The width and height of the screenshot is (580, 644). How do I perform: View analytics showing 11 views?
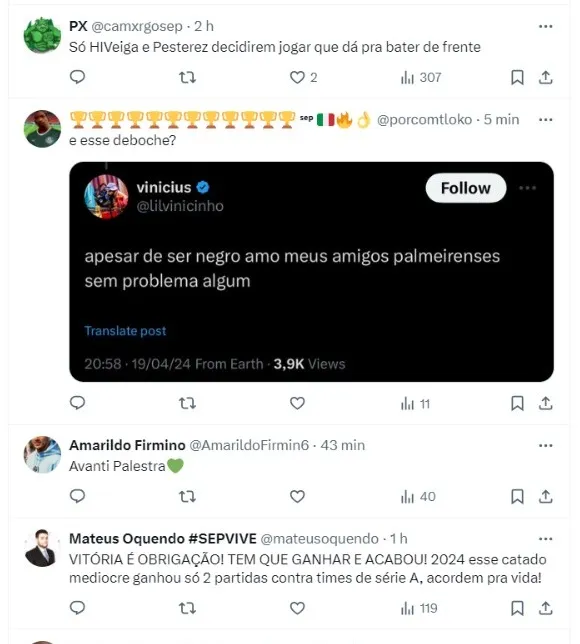(x=415, y=404)
